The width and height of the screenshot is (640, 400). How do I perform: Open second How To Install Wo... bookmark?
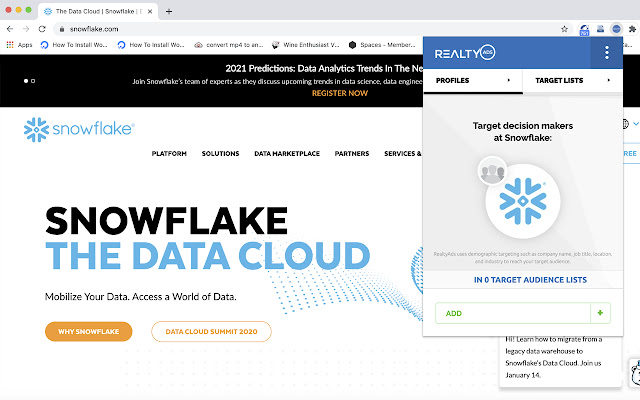coord(151,45)
